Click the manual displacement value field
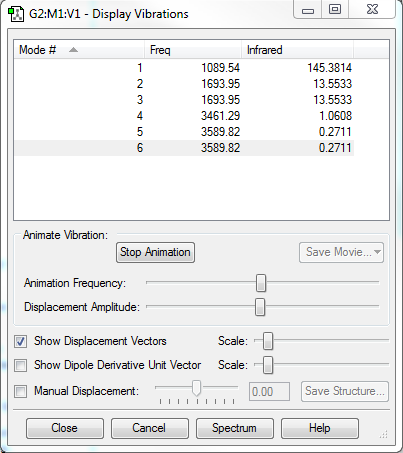403x453 pixels. tap(269, 391)
